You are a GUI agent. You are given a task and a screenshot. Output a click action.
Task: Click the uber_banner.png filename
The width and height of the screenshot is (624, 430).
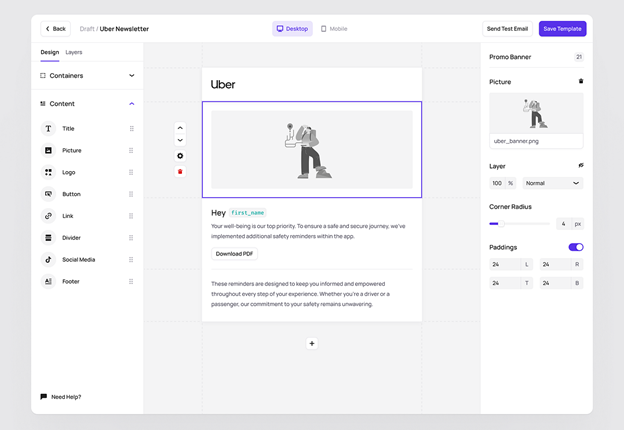[516, 141]
